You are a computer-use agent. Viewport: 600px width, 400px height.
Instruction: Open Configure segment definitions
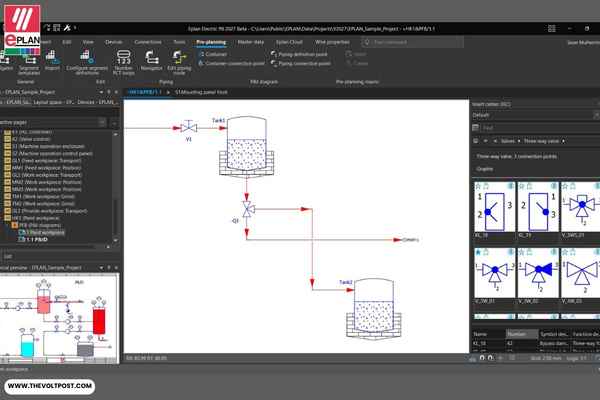87,63
